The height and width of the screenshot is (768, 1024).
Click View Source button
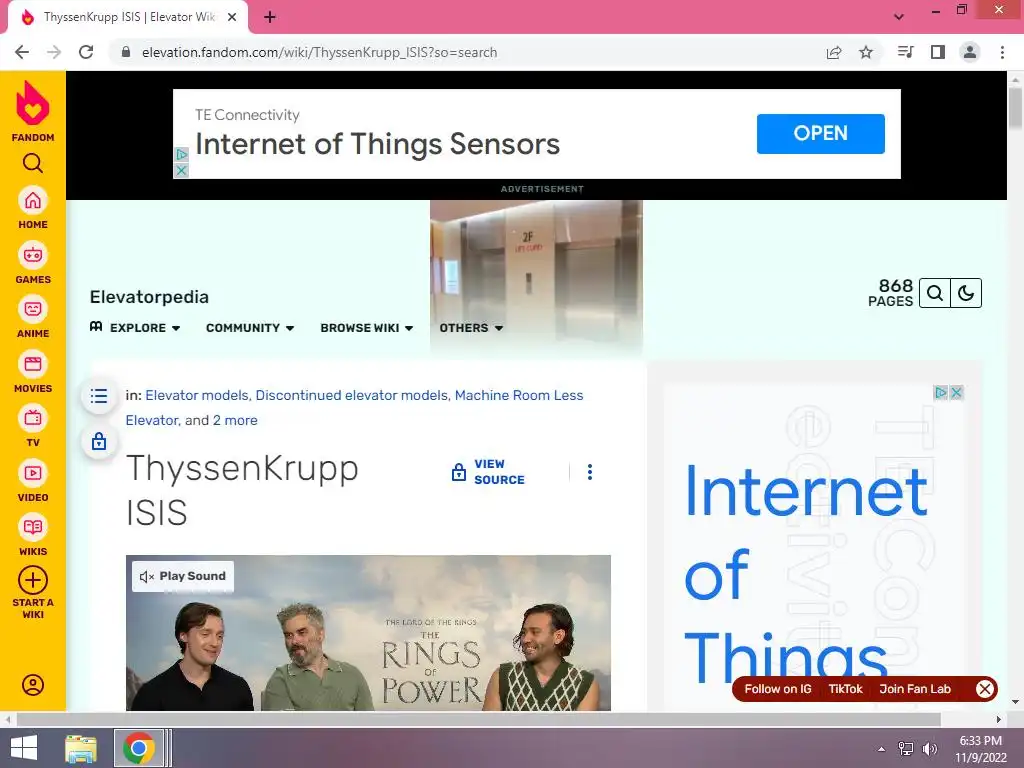488,472
